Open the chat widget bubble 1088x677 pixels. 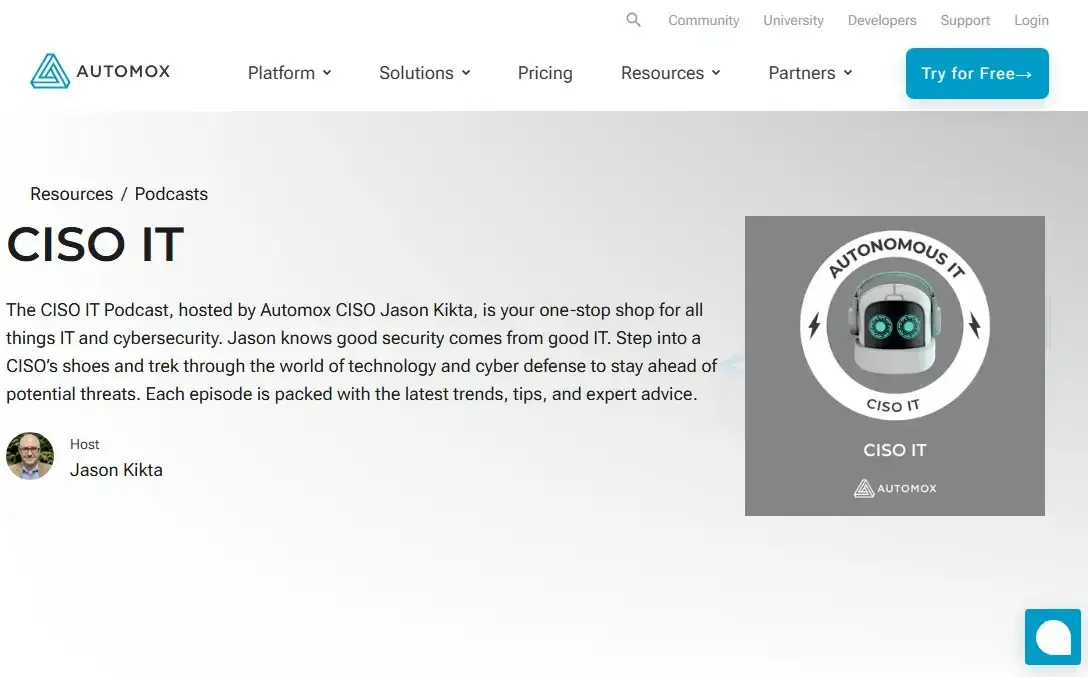pos(1053,637)
